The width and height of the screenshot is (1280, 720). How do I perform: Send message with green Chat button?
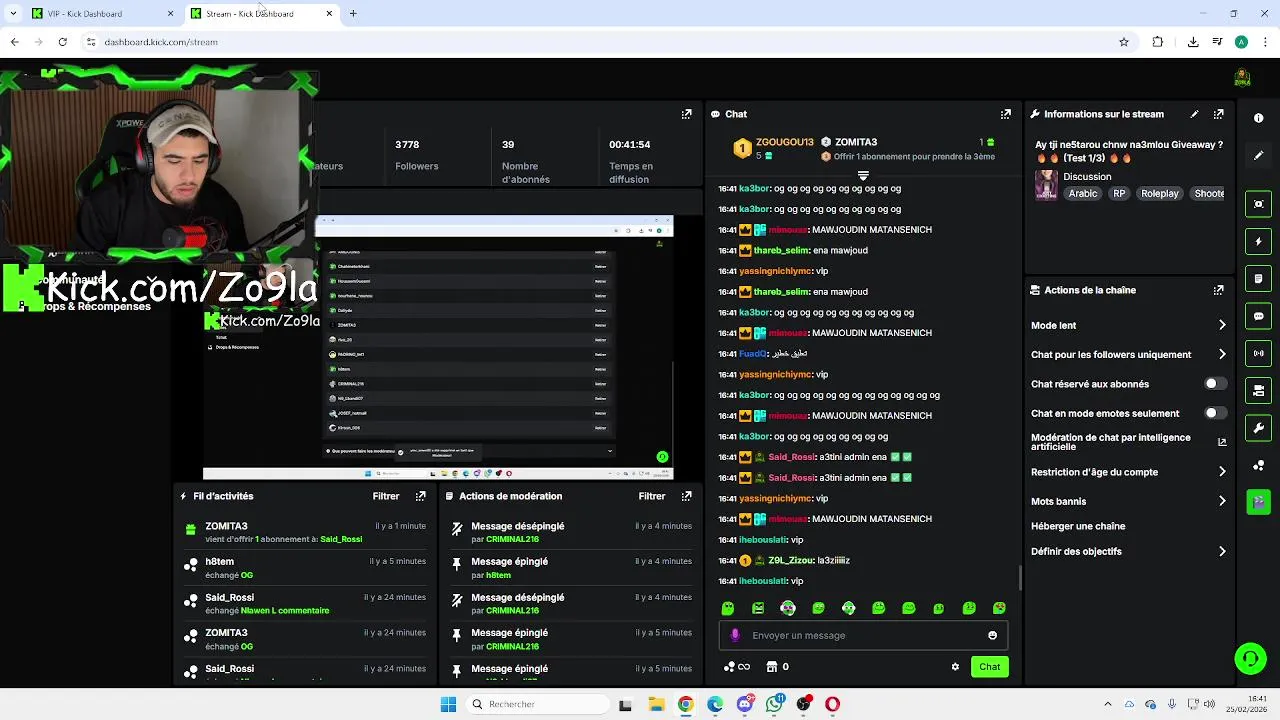989,667
